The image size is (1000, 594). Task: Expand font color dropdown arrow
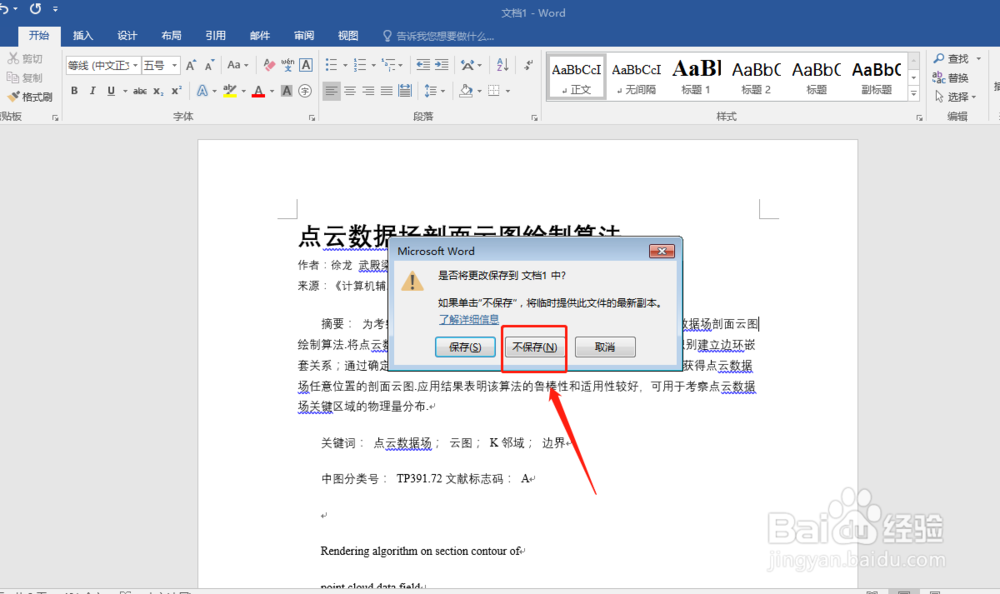(x=272, y=91)
